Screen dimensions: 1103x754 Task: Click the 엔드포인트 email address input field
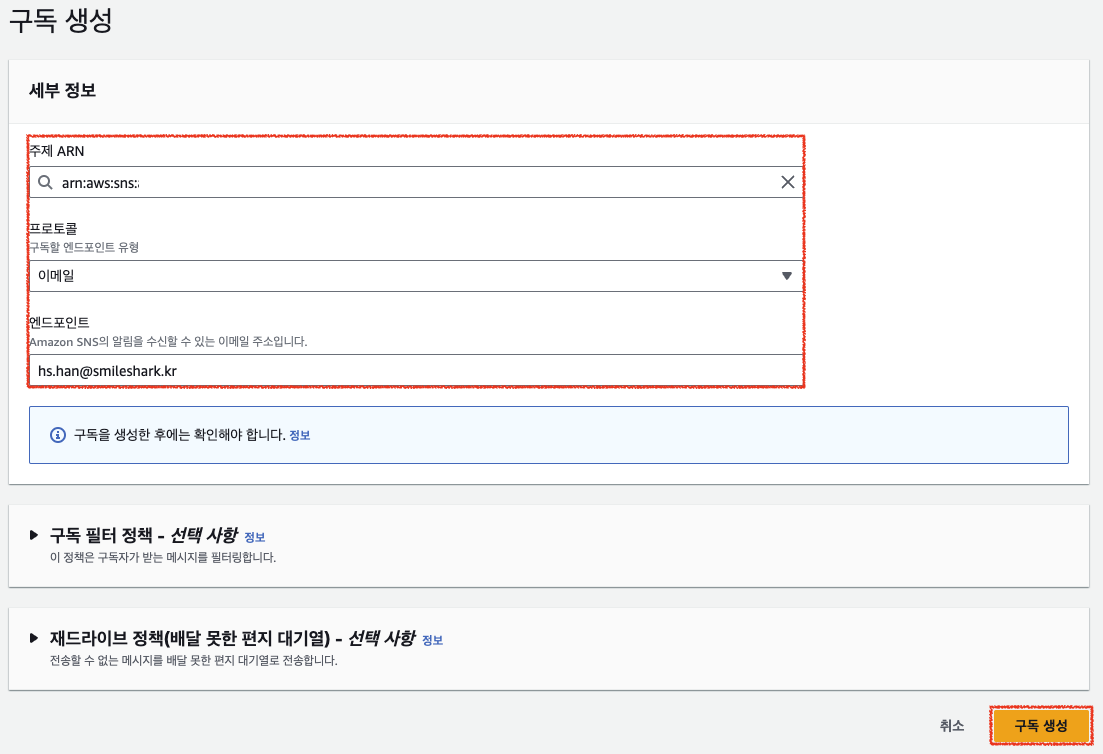pos(415,370)
